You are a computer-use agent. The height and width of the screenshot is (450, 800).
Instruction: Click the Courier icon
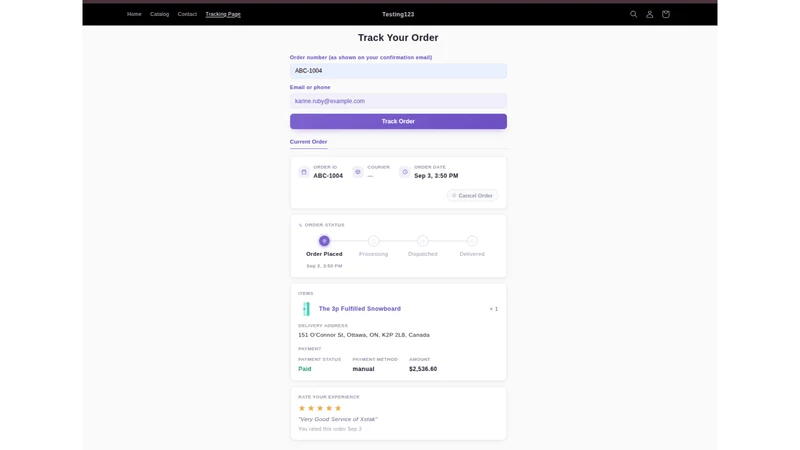tap(358, 172)
